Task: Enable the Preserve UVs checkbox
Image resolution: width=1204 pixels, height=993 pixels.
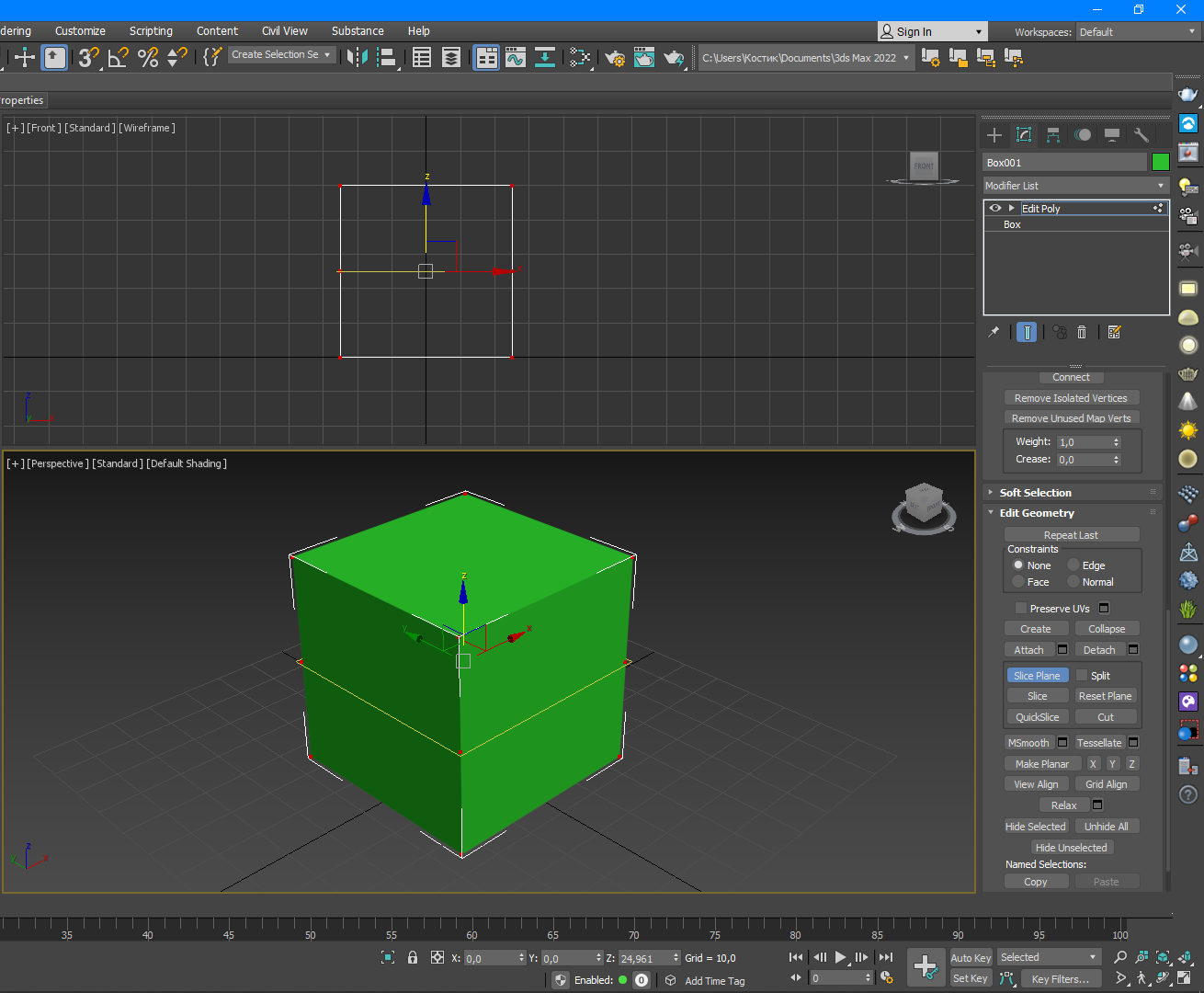Action: pos(1020,608)
